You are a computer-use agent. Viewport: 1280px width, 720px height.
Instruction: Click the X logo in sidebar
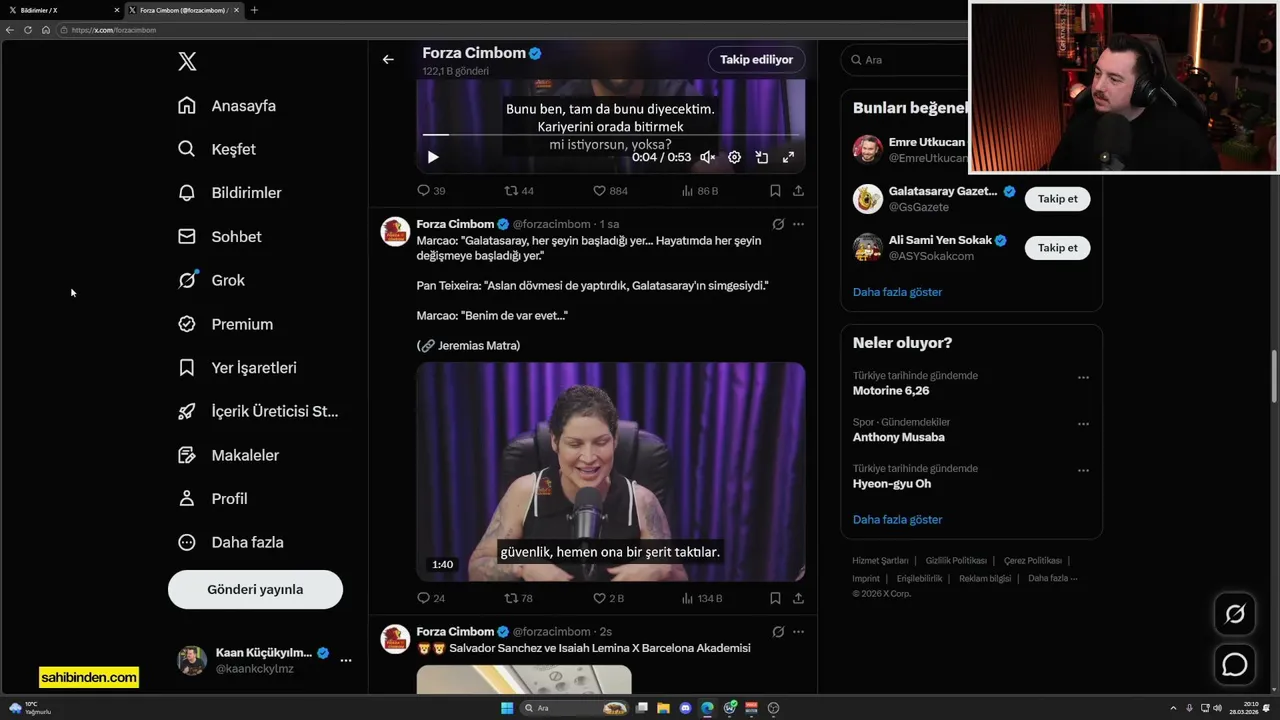tap(187, 61)
